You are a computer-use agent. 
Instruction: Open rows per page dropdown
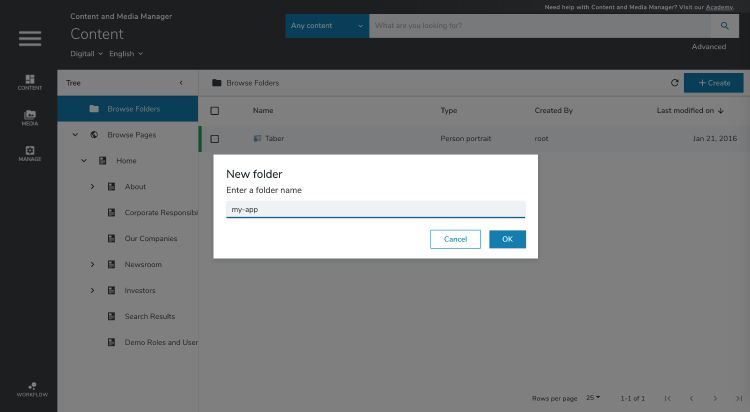click(x=593, y=398)
